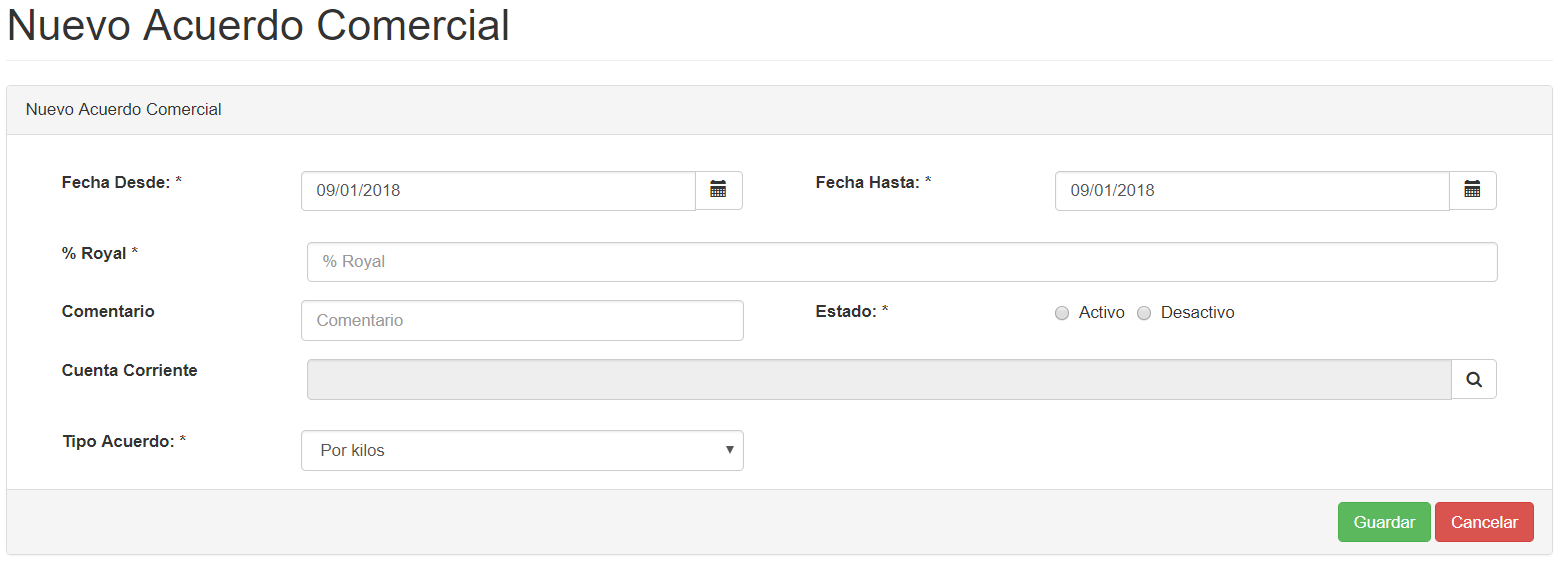Expand the Tipo Acuerdo dropdown
Viewport: 1566px width, 566px height.
(522, 450)
